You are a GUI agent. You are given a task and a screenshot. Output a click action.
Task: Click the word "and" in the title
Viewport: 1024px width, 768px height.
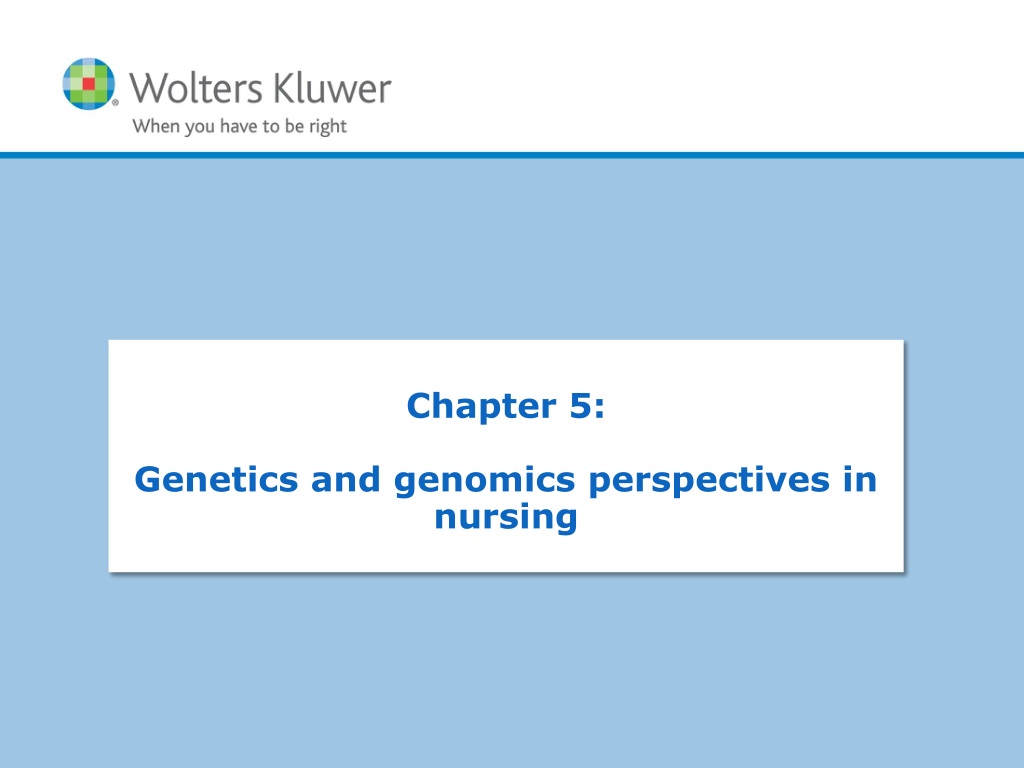pos(345,479)
